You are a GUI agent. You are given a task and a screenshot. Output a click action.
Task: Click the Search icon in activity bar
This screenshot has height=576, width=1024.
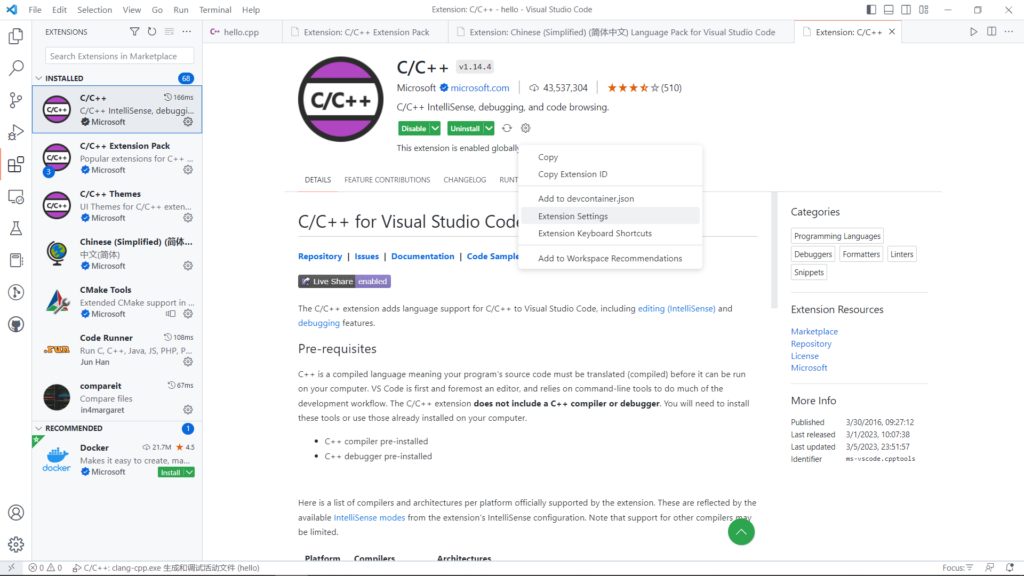(x=16, y=68)
